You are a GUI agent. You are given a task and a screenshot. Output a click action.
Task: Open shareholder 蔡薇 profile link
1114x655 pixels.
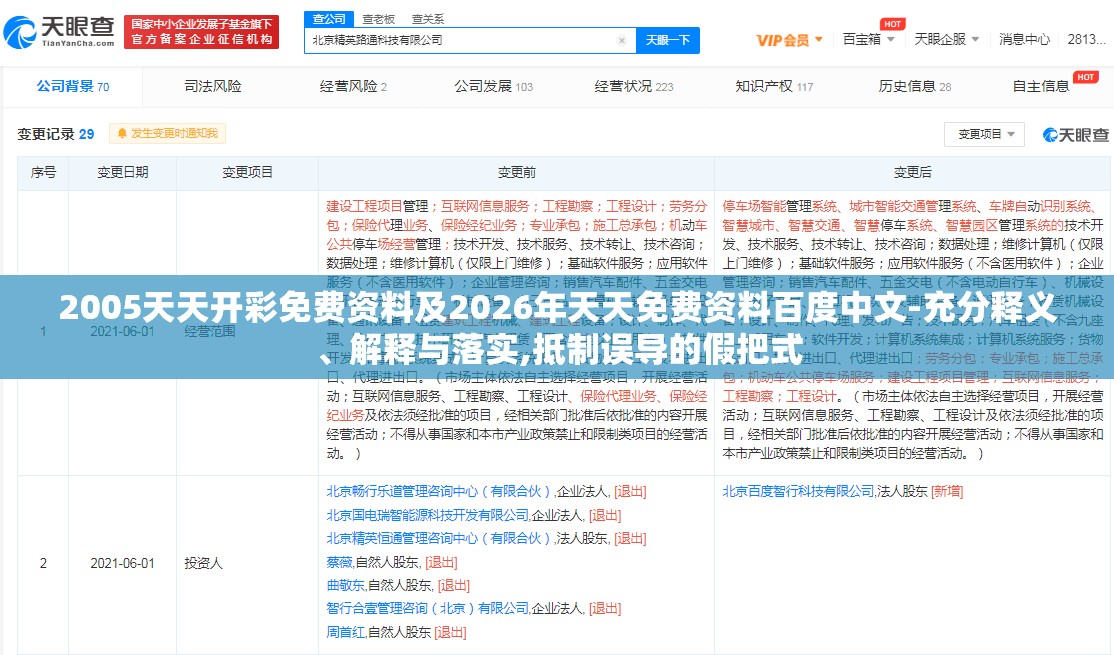pos(340,562)
